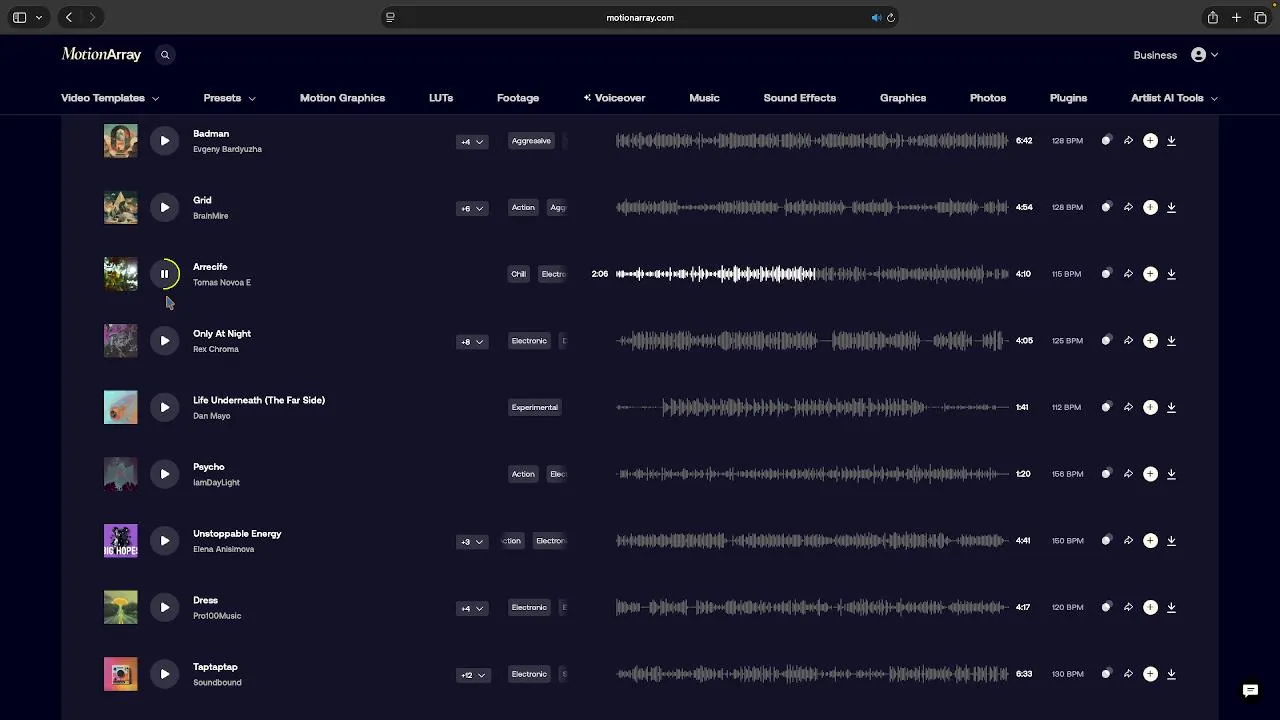Download the Only At Night track
The height and width of the screenshot is (720, 1280).
(x=1171, y=341)
